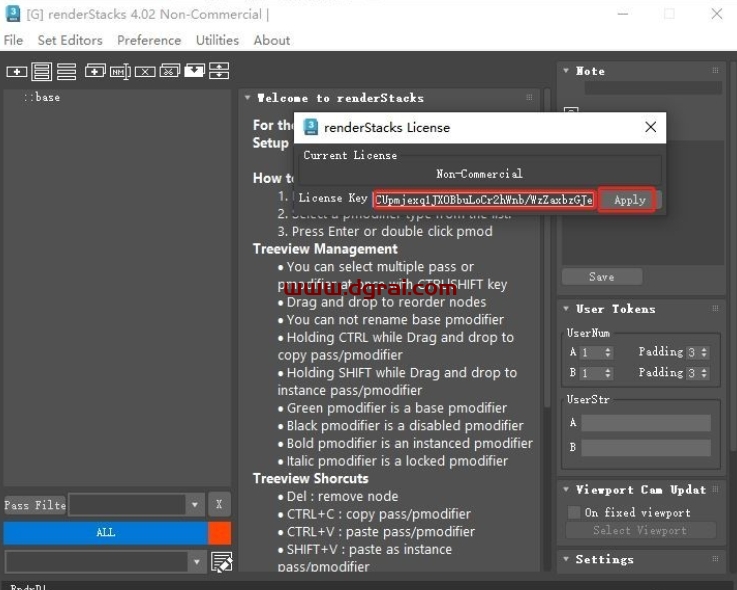The height and width of the screenshot is (590, 737).
Task: Click the renderStacks app icon in title bar
Action: coord(13,14)
